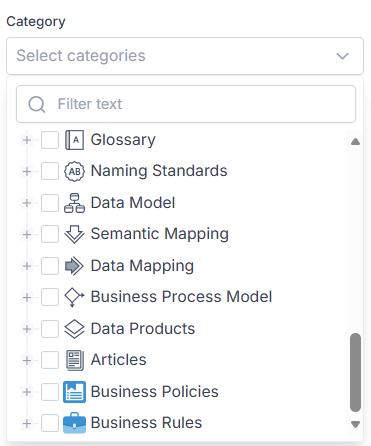Viewport: 371px width, 446px height.
Task: Select the Business Process Model label
Action: tap(181, 297)
